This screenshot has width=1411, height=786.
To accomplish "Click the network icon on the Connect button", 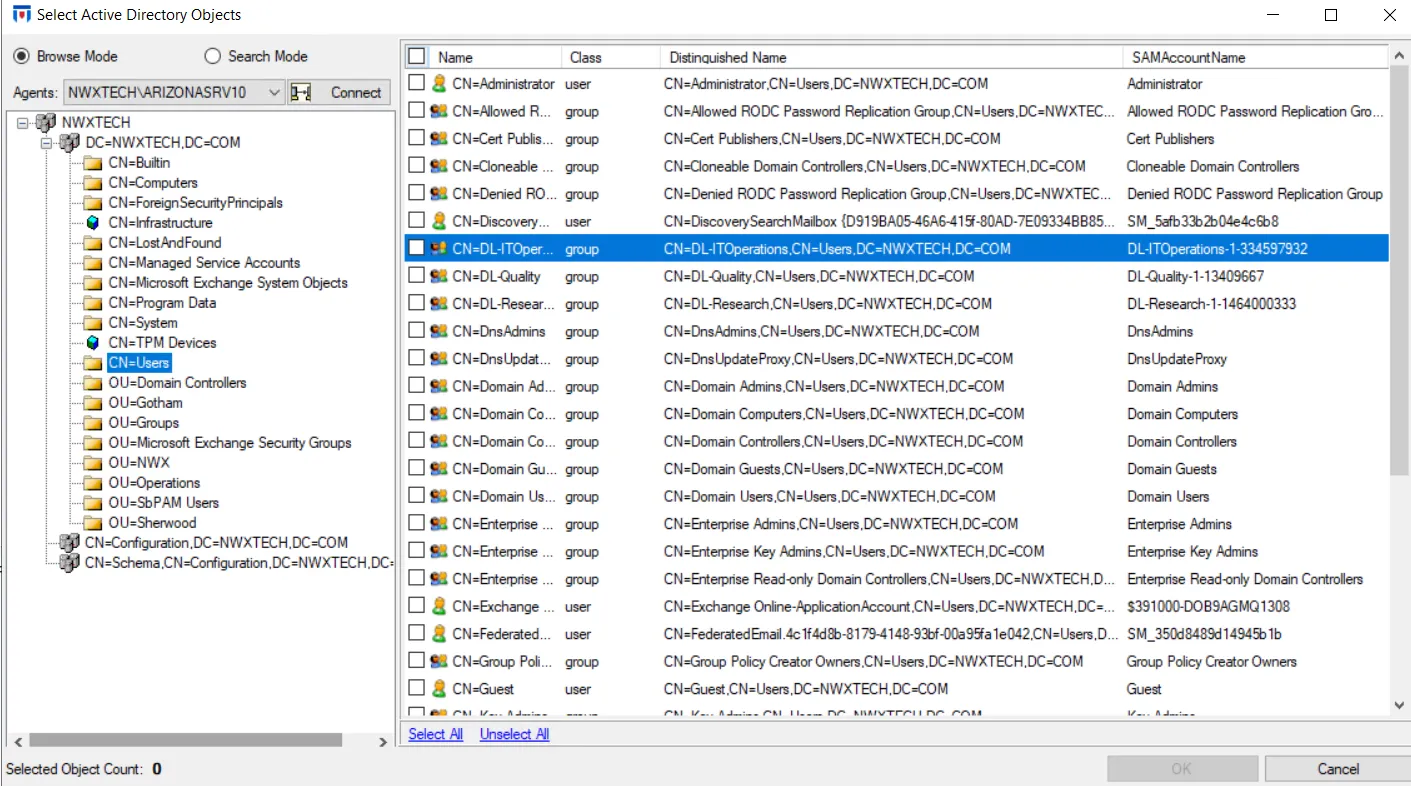I will pyautogui.click(x=302, y=93).
